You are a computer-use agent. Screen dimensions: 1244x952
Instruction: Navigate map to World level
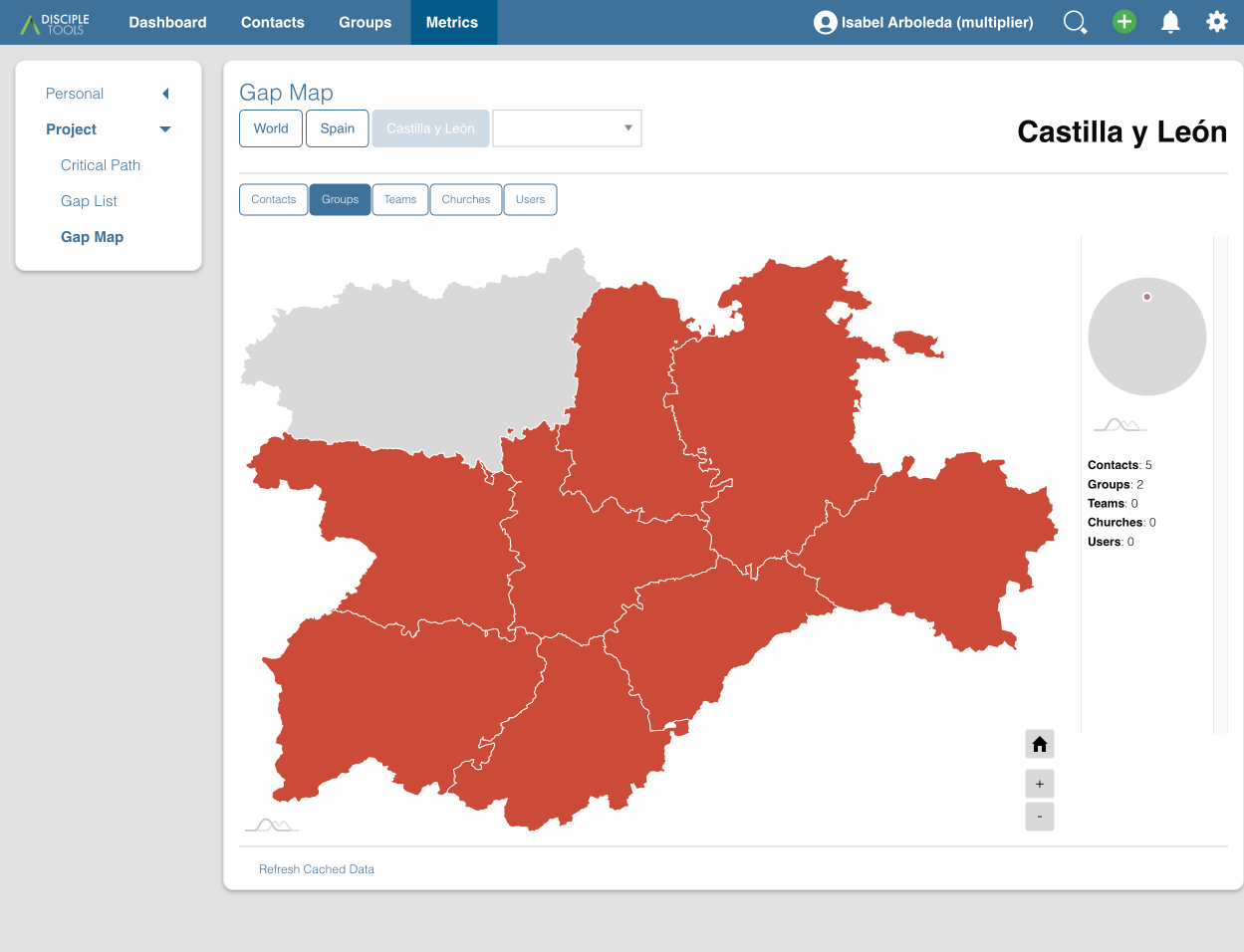271,128
